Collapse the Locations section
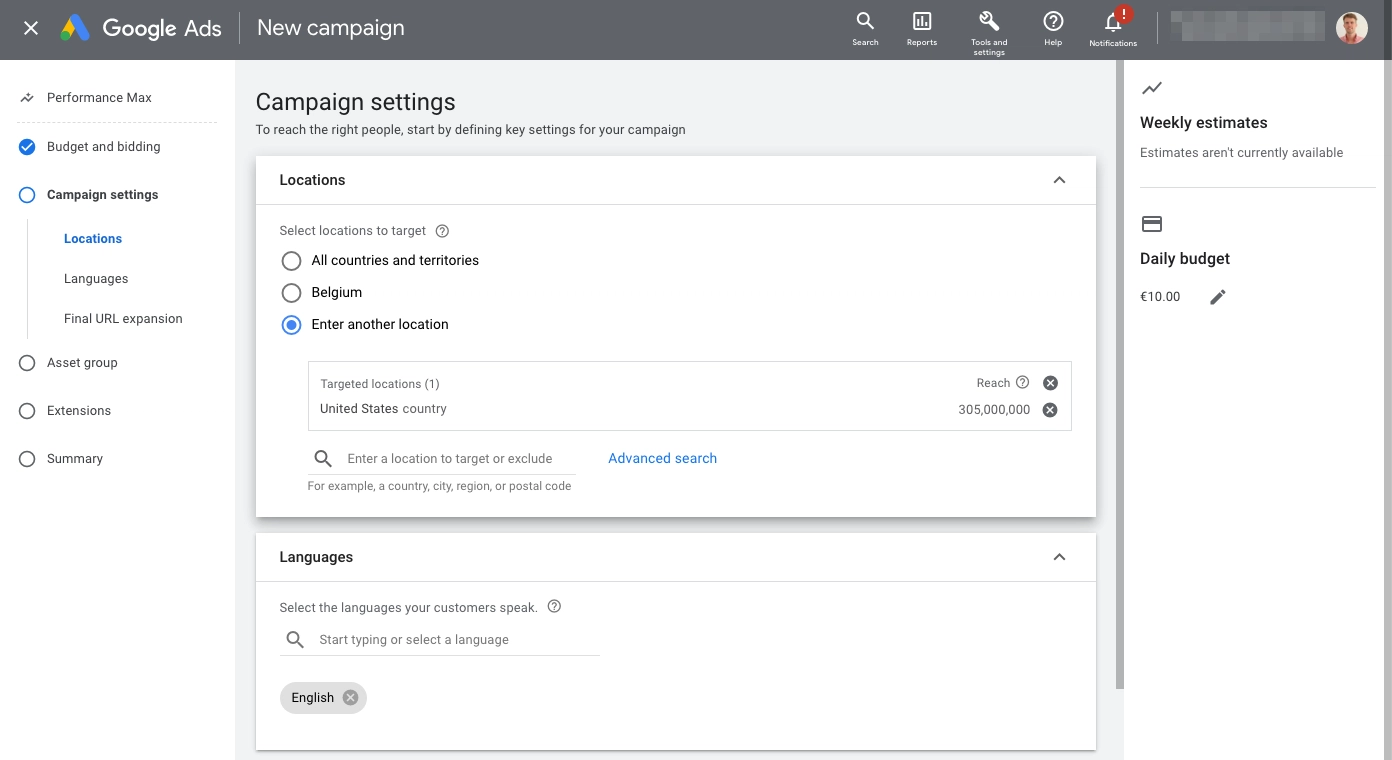 (1059, 180)
